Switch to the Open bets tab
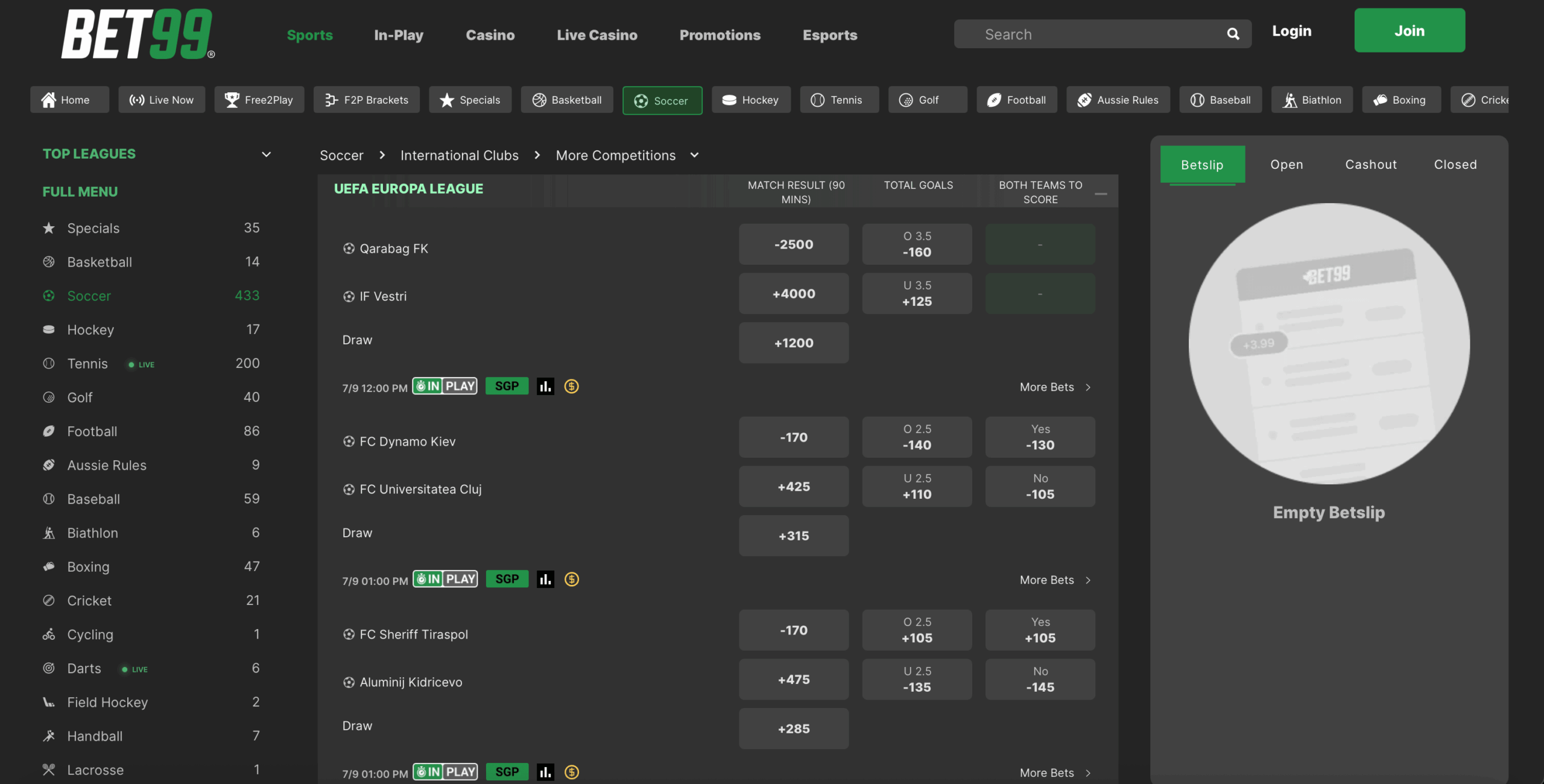The height and width of the screenshot is (784, 1544). tap(1286, 164)
